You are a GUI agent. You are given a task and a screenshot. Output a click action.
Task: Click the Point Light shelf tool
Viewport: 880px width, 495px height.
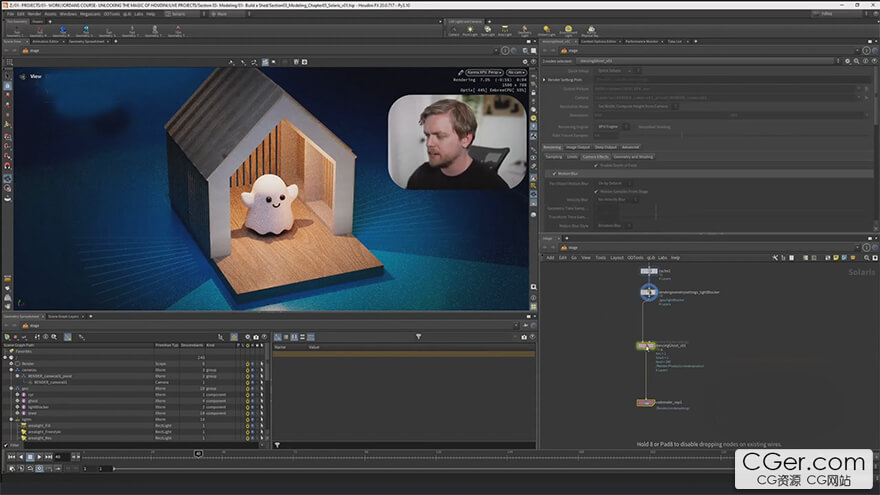(469, 31)
